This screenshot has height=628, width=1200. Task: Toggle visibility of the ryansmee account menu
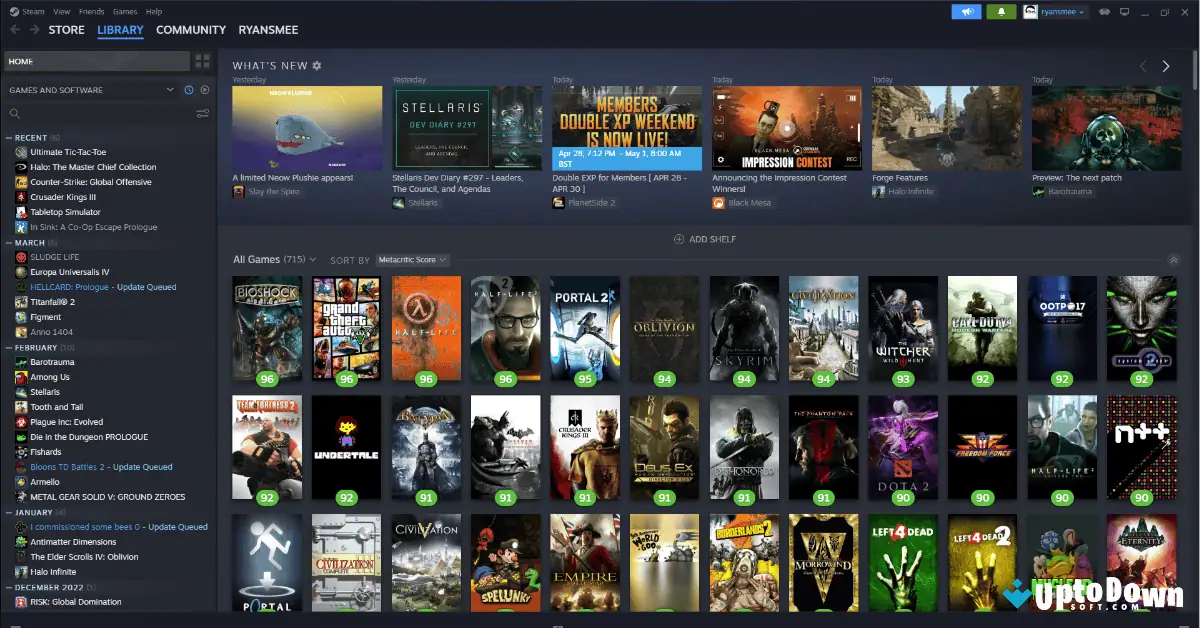(x=1055, y=12)
